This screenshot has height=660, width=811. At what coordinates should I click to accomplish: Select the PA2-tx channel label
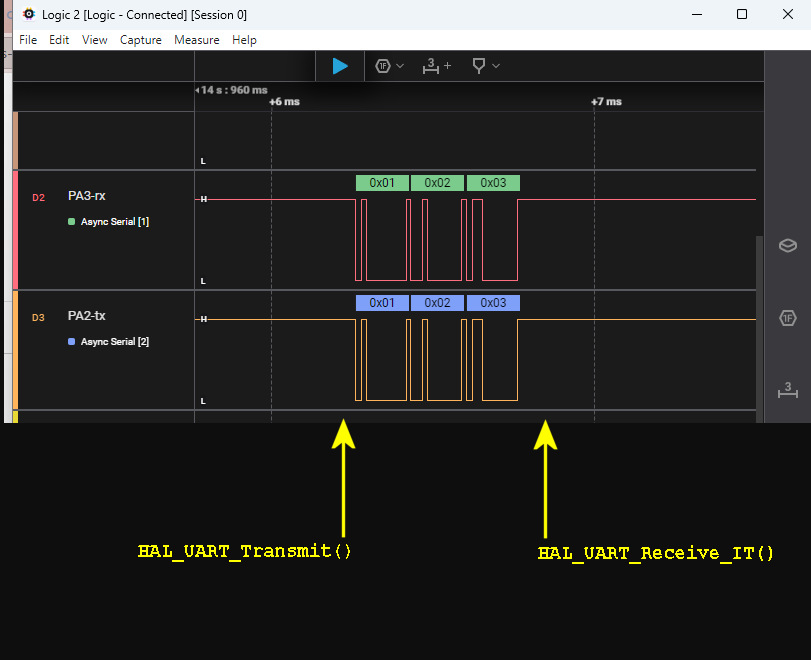87,316
